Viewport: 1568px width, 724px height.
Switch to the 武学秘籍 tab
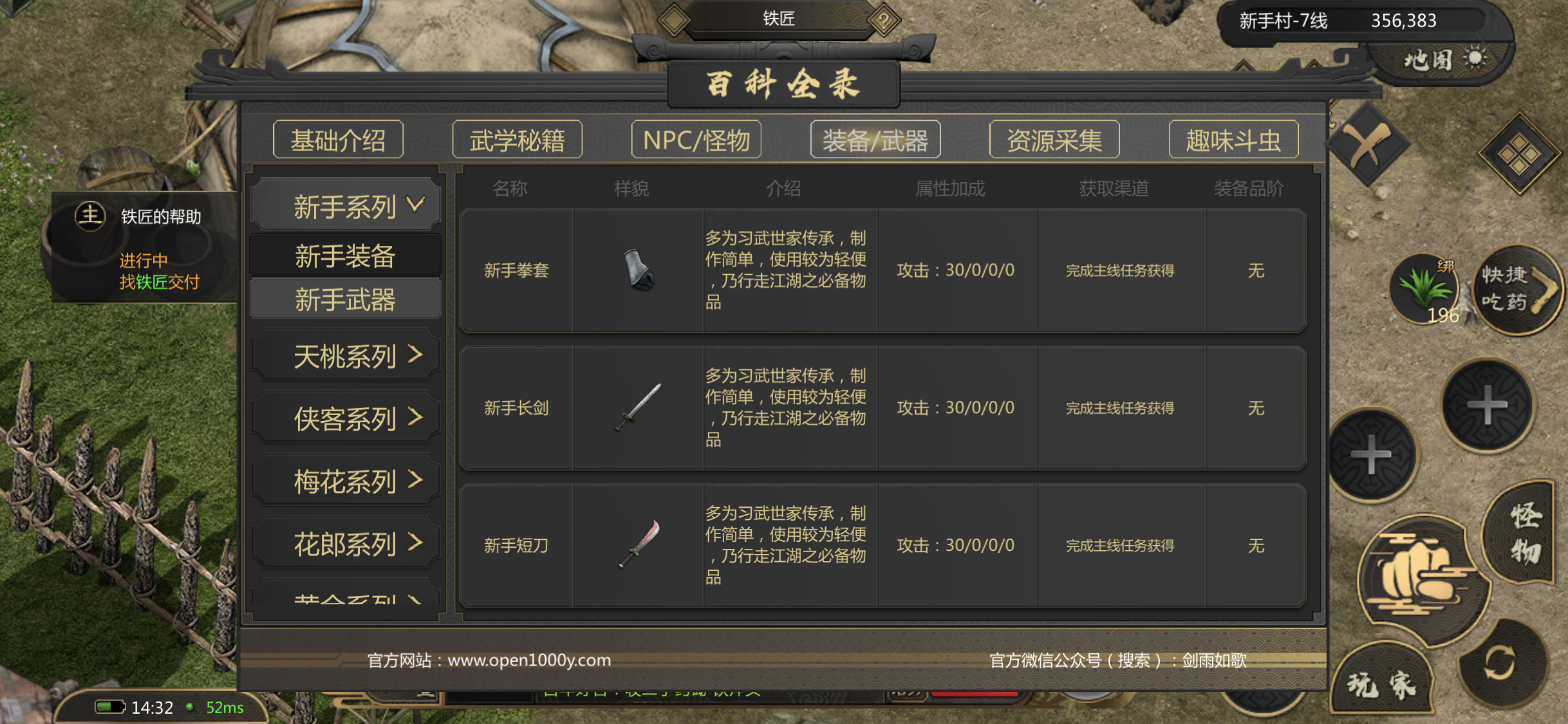click(517, 140)
